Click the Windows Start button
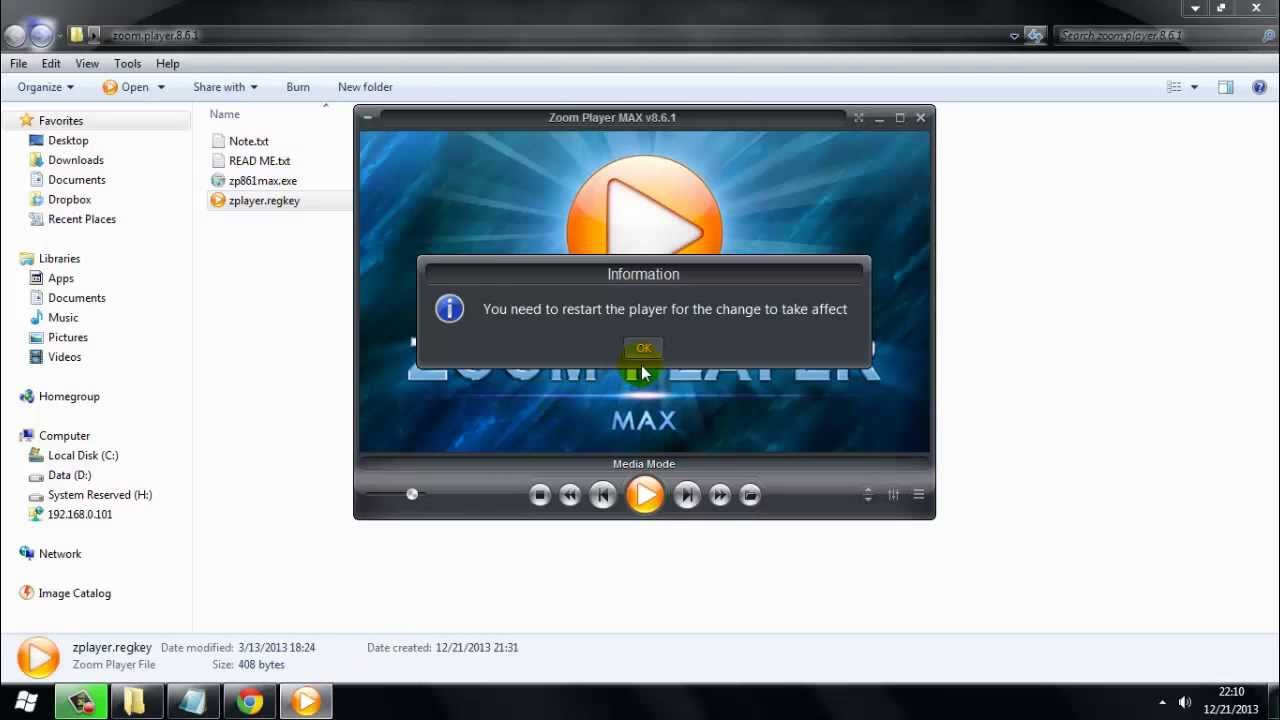 point(27,702)
